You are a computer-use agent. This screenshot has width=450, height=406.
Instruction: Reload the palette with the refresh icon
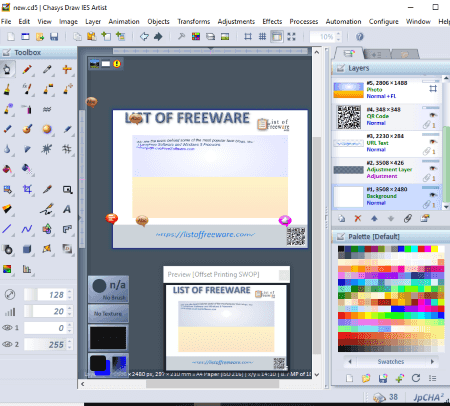(416, 378)
